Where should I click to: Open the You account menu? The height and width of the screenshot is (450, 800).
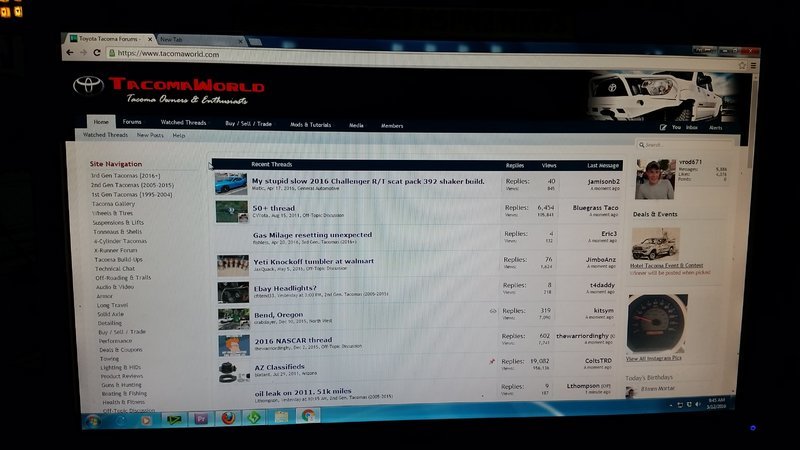tap(676, 127)
